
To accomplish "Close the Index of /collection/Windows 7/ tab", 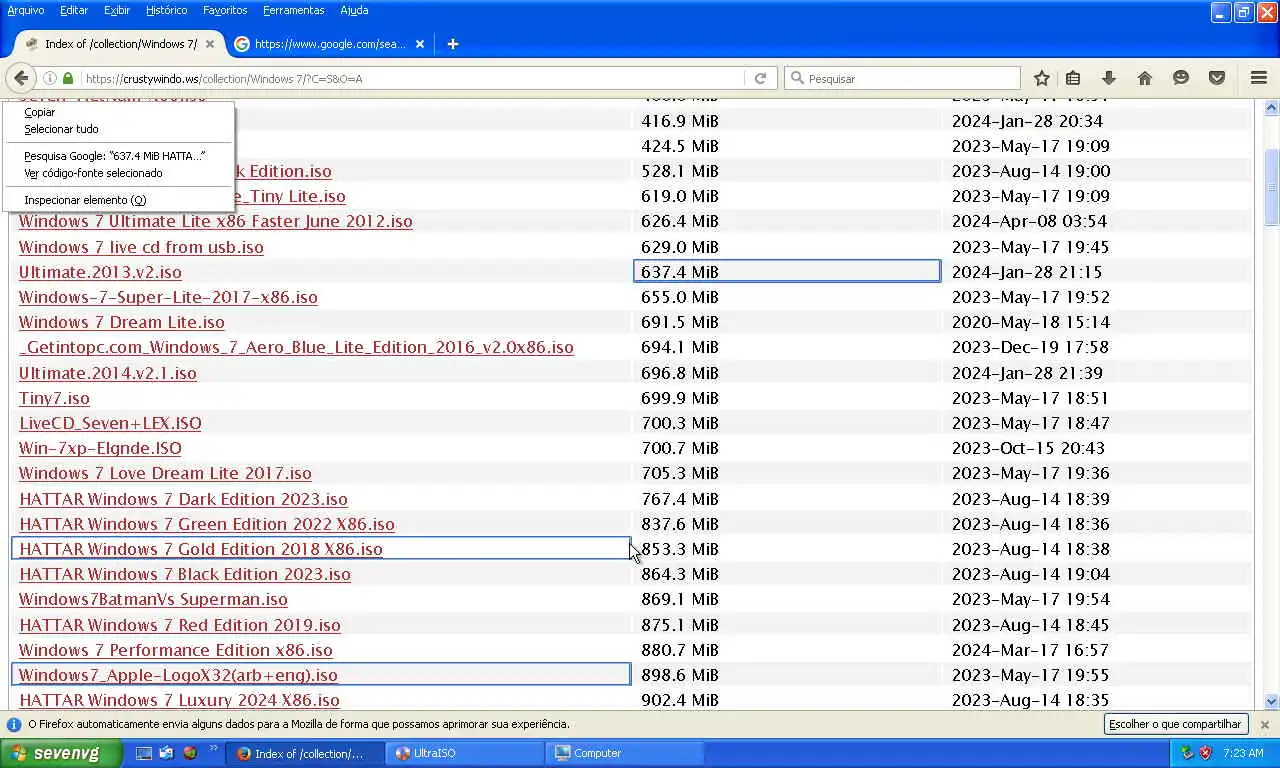I will [x=211, y=44].
